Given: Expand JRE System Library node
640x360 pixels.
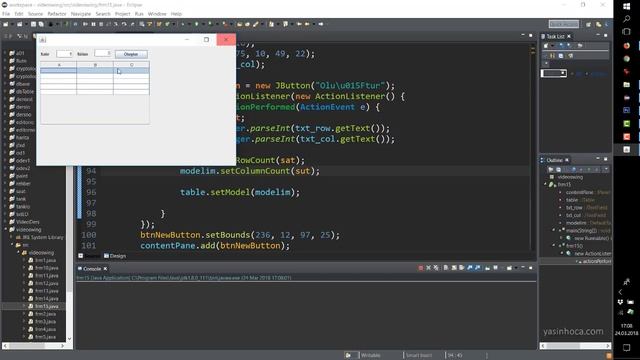Looking at the screenshot, I should pos(12,237).
